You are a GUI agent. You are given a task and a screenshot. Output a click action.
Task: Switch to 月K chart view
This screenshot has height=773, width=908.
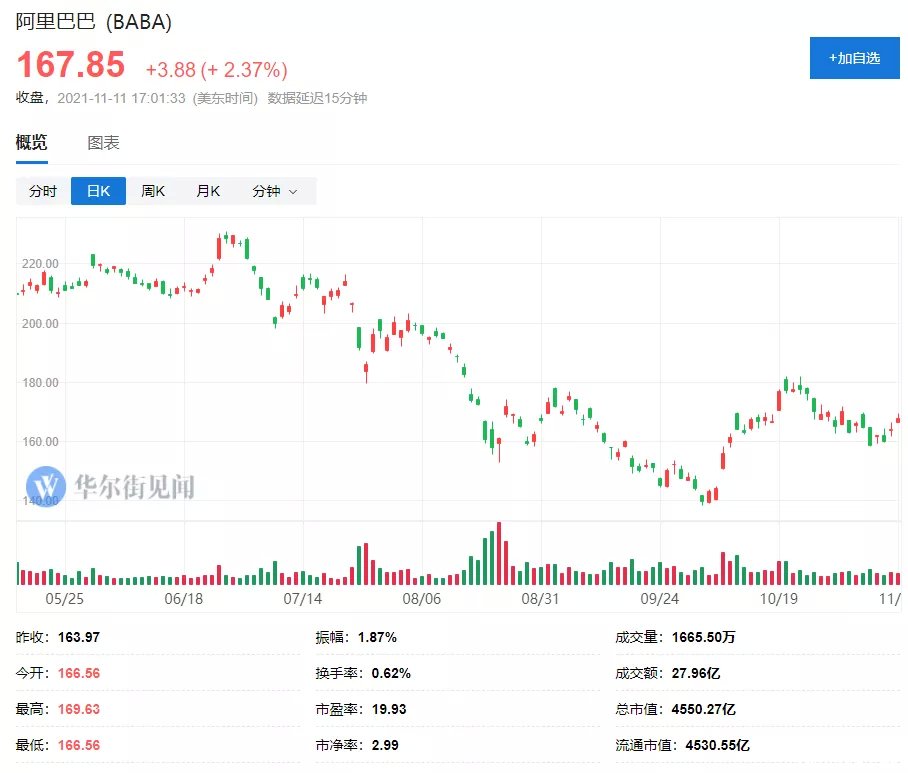[x=208, y=191]
